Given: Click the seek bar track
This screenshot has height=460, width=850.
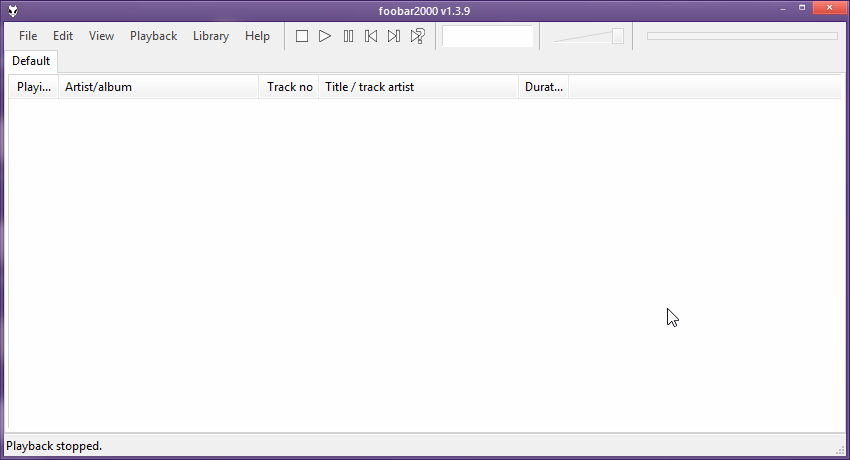Looking at the screenshot, I should (x=742, y=36).
